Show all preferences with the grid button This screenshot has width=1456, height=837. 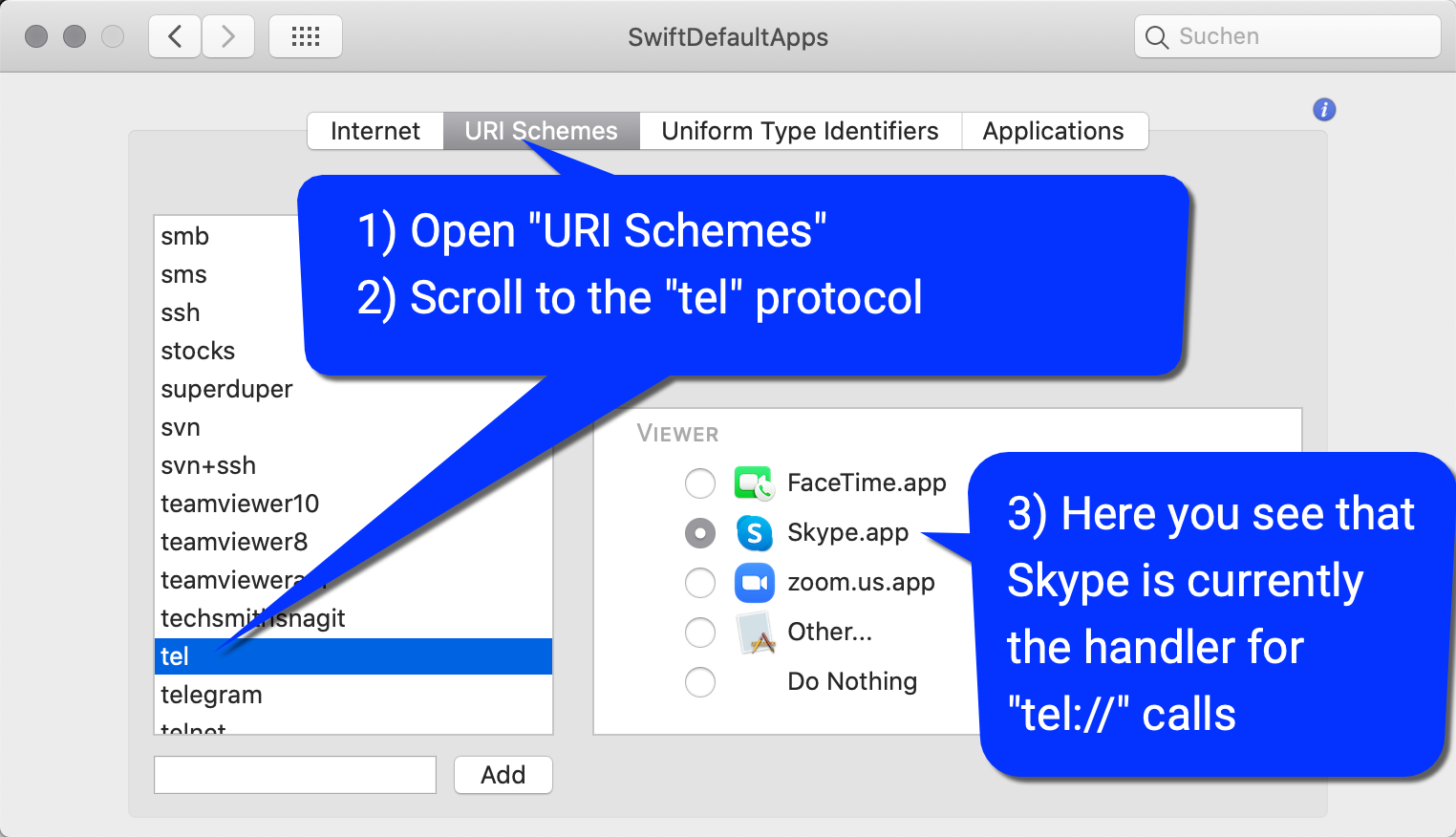pos(306,37)
